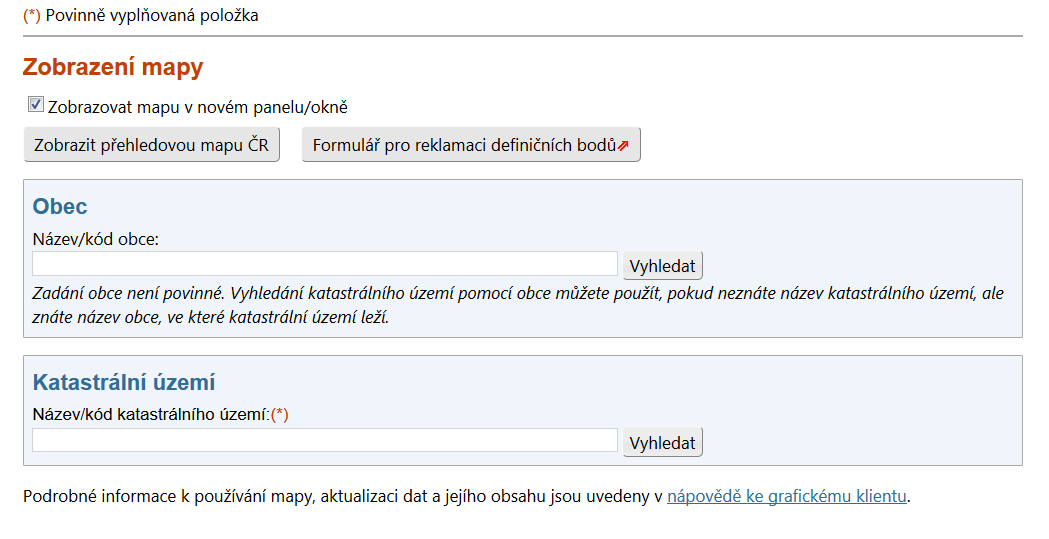Screen dimensions: 1049x539
Task: Click the Zobrazení mapy heading
Action: [x=113, y=67]
